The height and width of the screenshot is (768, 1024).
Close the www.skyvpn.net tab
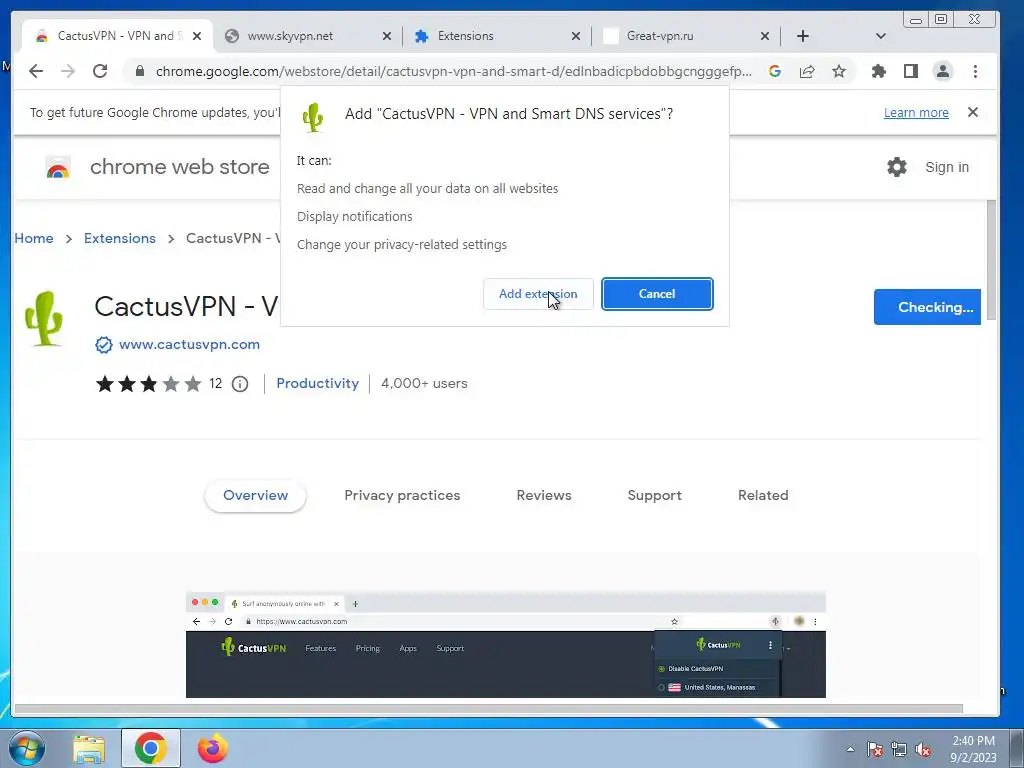(x=387, y=36)
